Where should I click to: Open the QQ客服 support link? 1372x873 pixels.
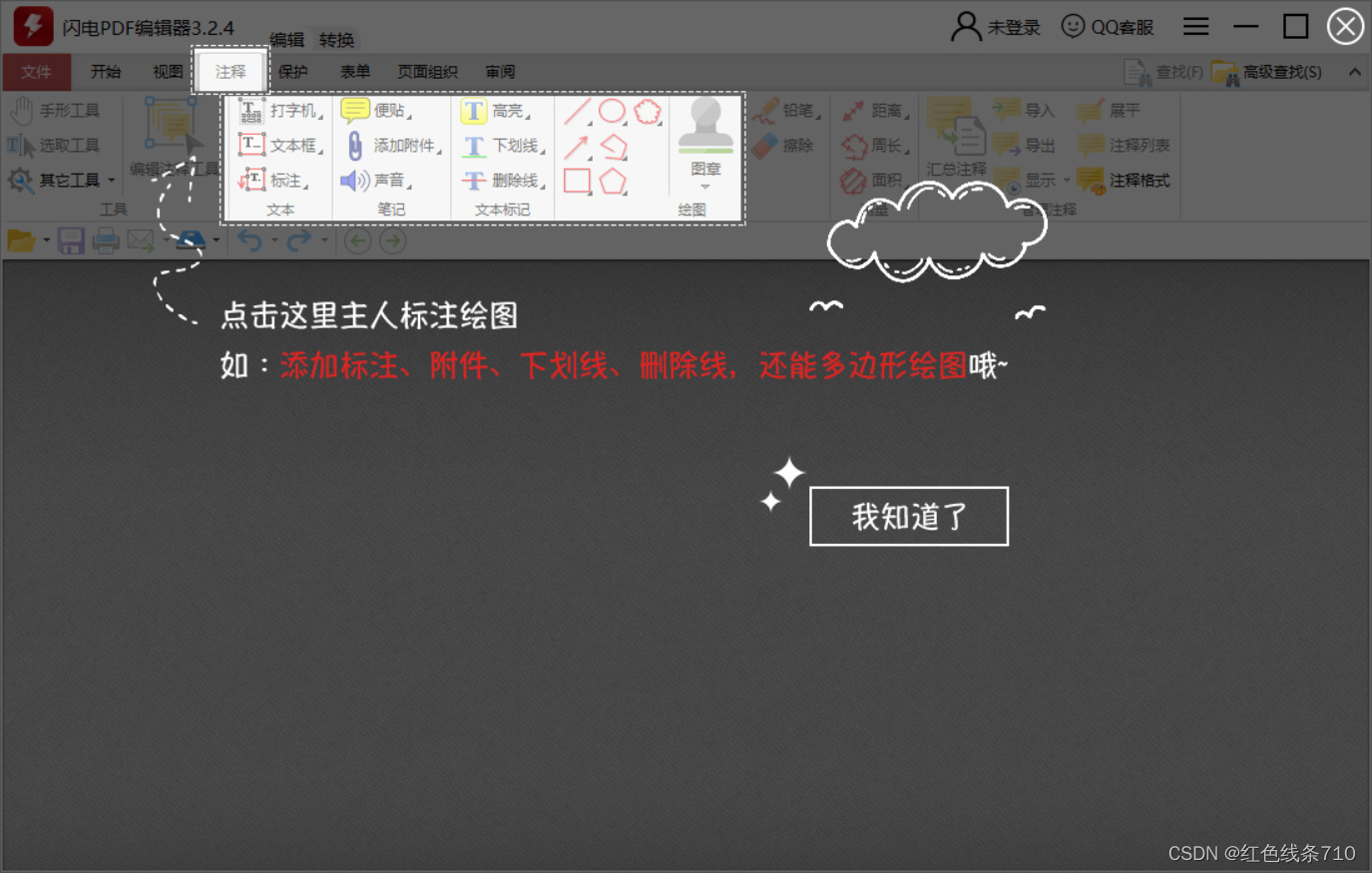(1108, 27)
